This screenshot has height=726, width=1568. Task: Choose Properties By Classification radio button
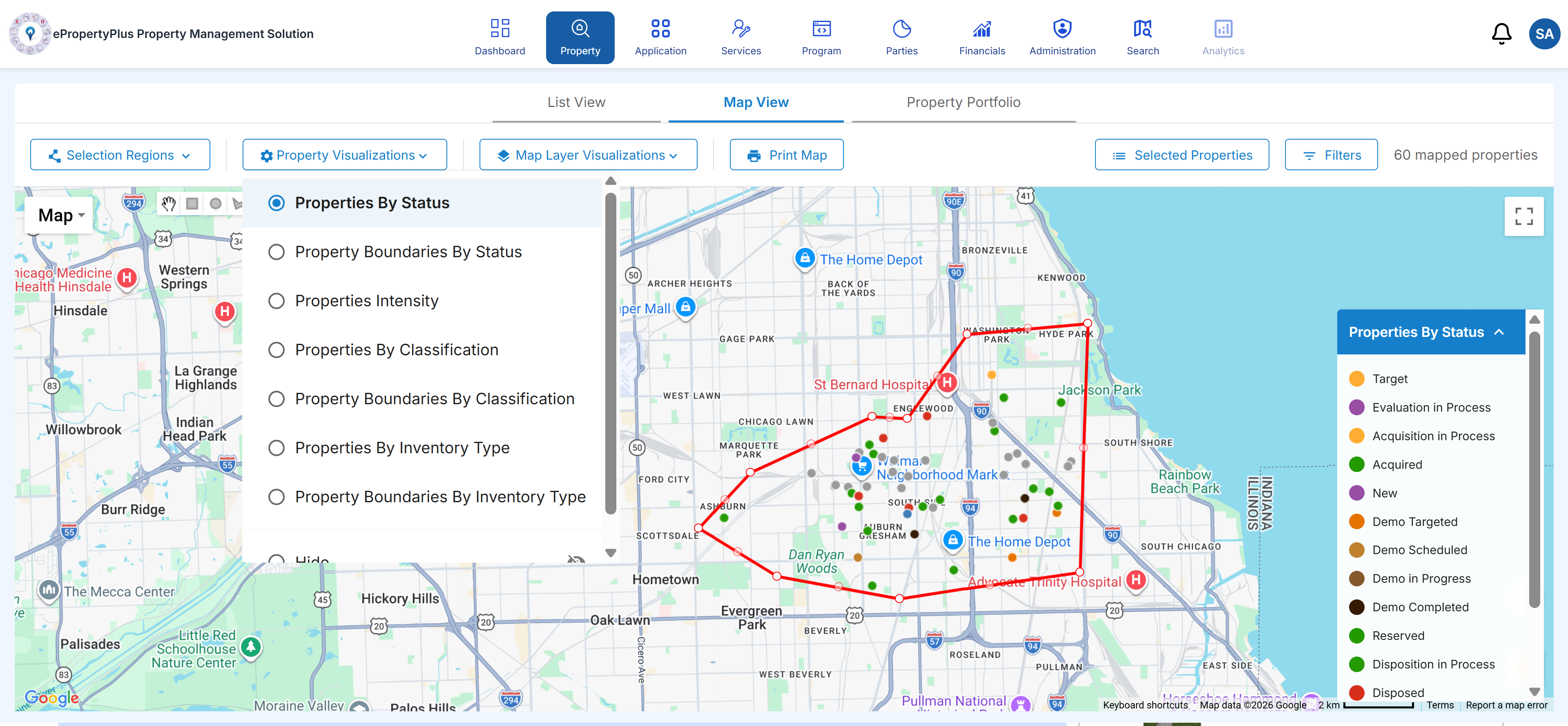tap(277, 350)
